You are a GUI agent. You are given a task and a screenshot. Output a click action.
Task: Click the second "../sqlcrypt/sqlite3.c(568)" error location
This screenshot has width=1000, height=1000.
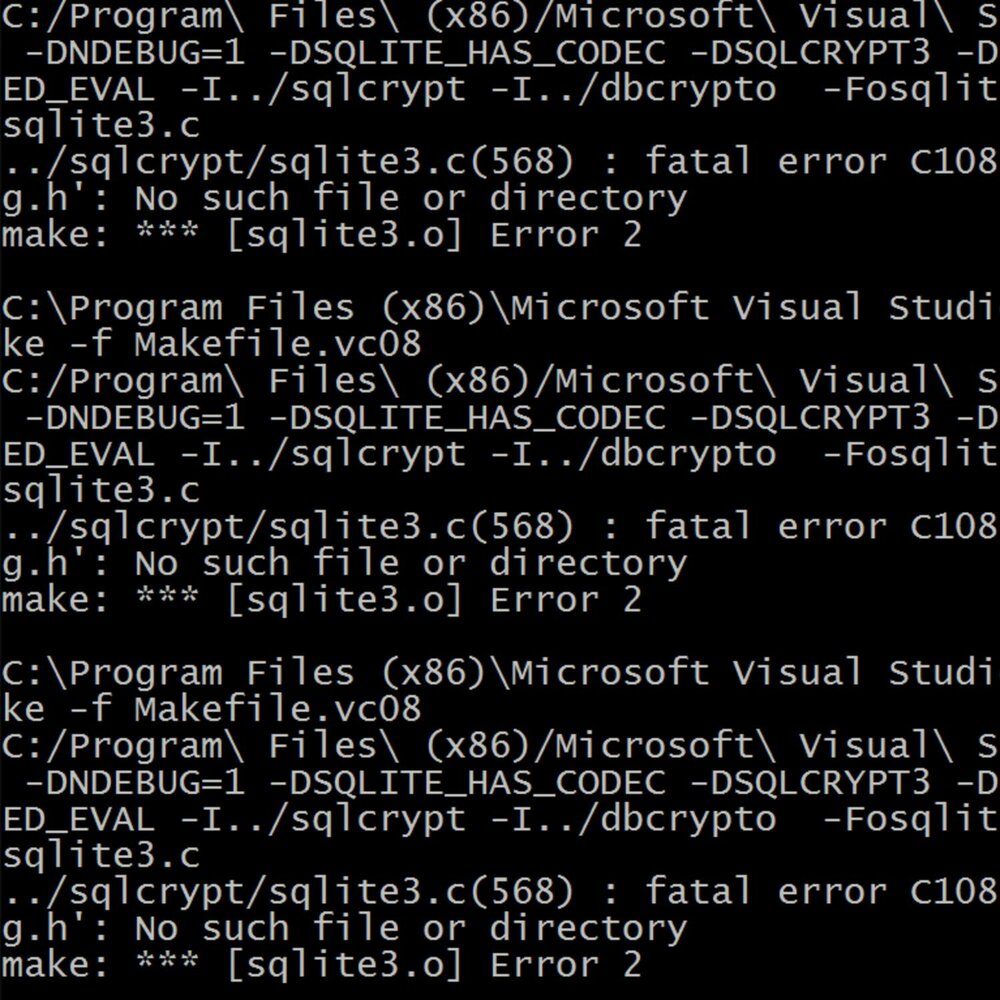pos(288,527)
